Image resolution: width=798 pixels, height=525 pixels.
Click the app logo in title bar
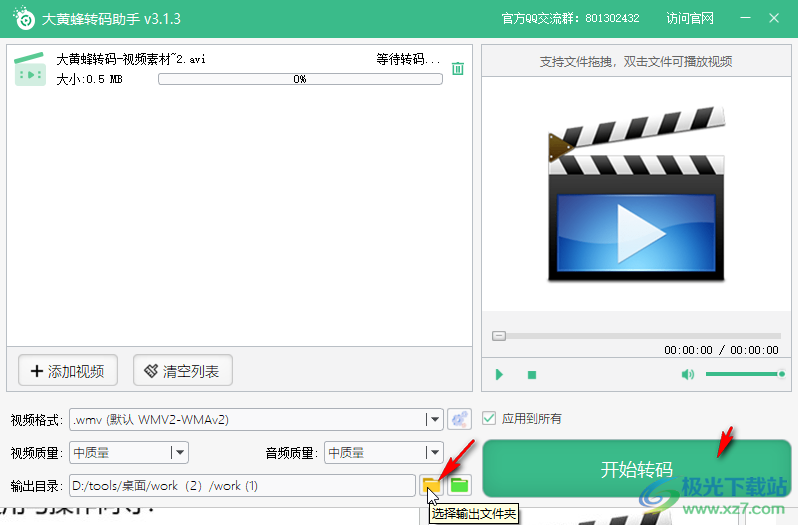pyautogui.click(x=24, y=19)
